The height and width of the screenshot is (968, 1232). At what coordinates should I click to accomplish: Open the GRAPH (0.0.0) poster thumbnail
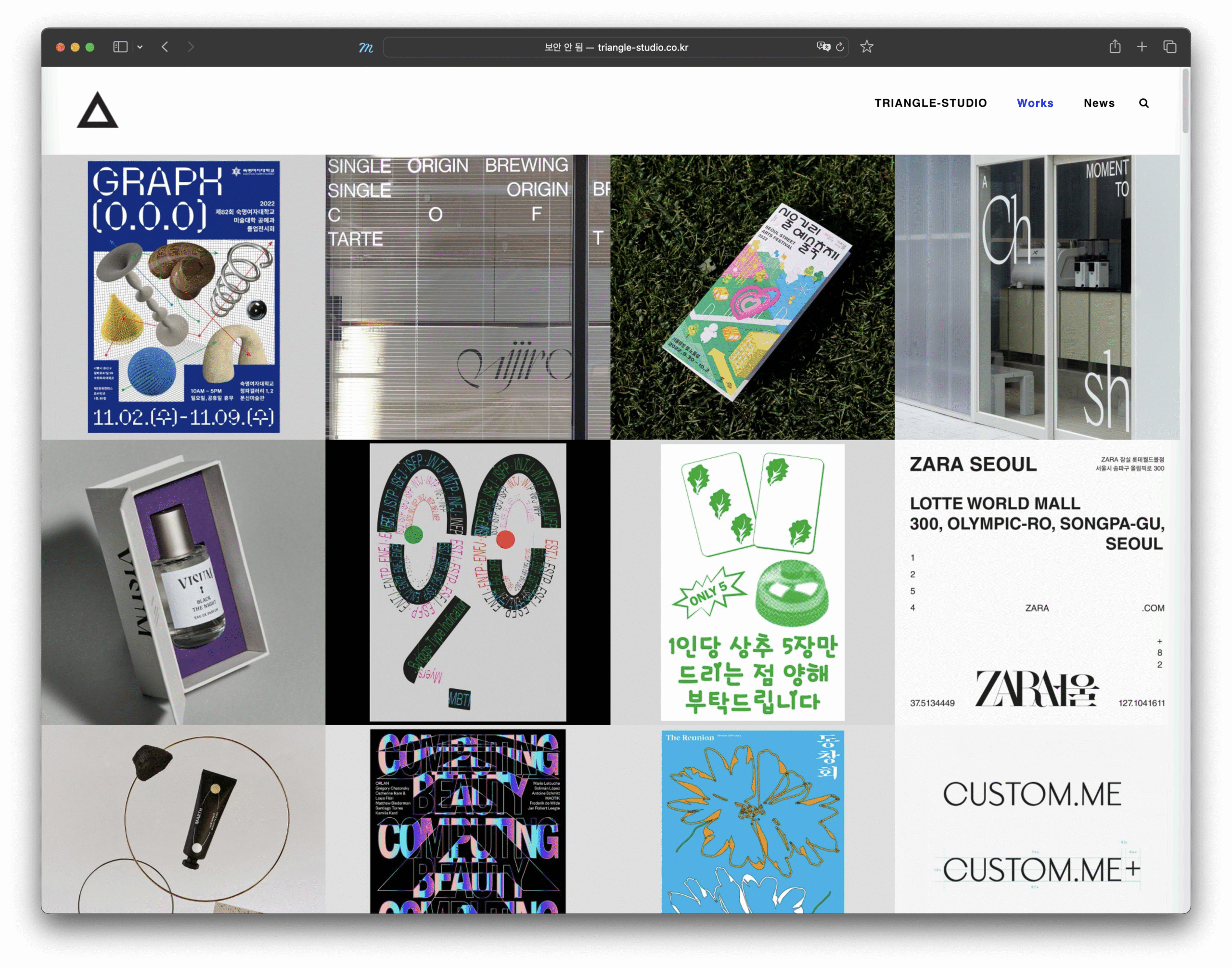[184, 297]
